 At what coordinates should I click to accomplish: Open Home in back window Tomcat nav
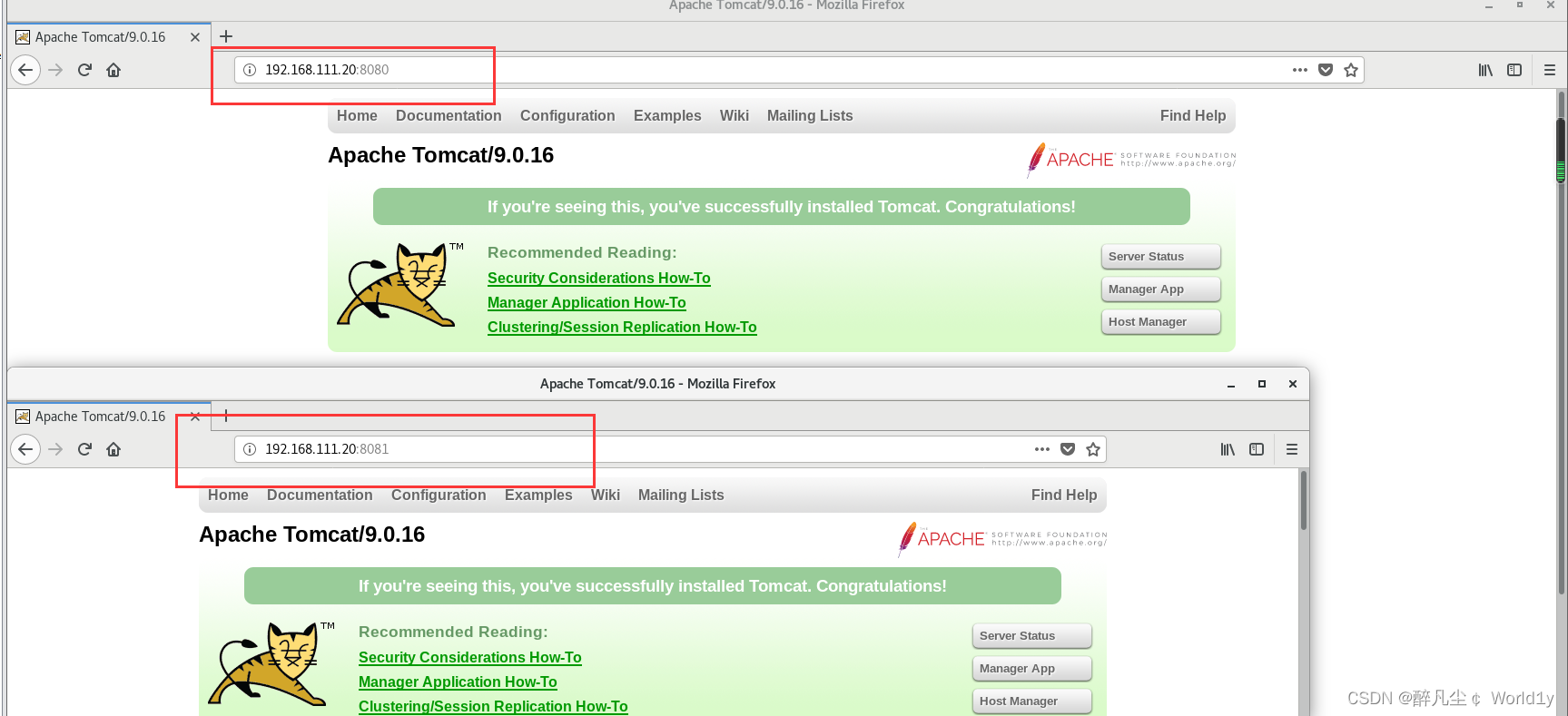(x=357, y=115)
